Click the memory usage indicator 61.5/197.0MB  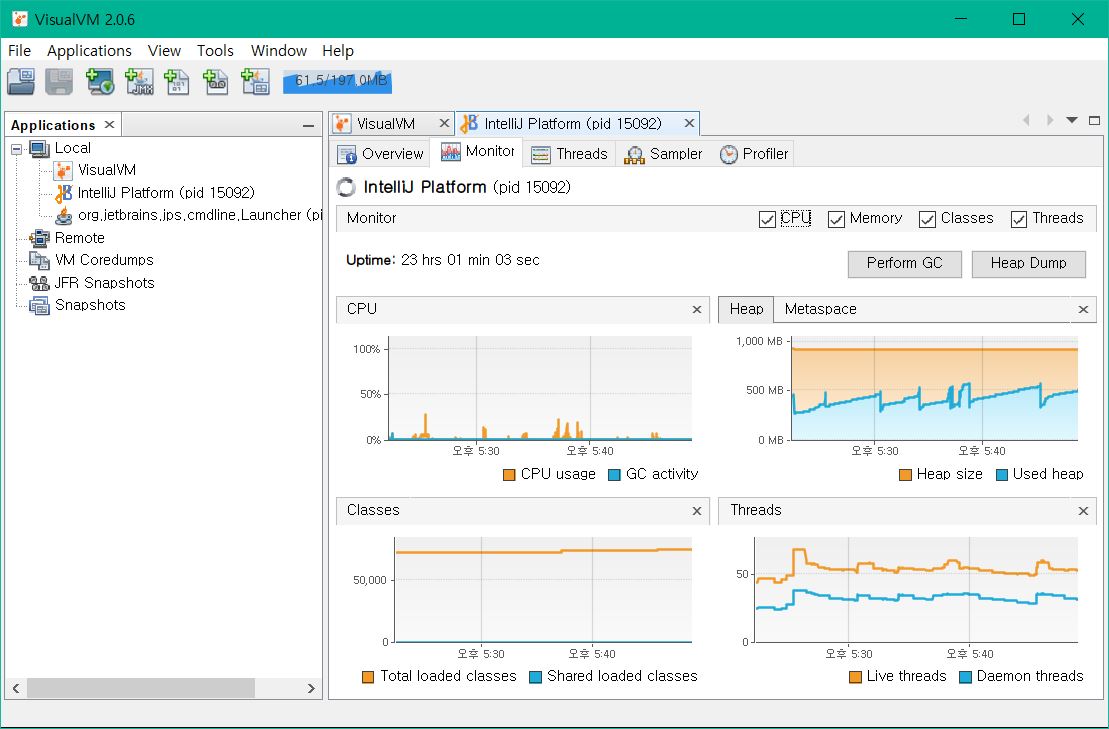tap(337, 81)
